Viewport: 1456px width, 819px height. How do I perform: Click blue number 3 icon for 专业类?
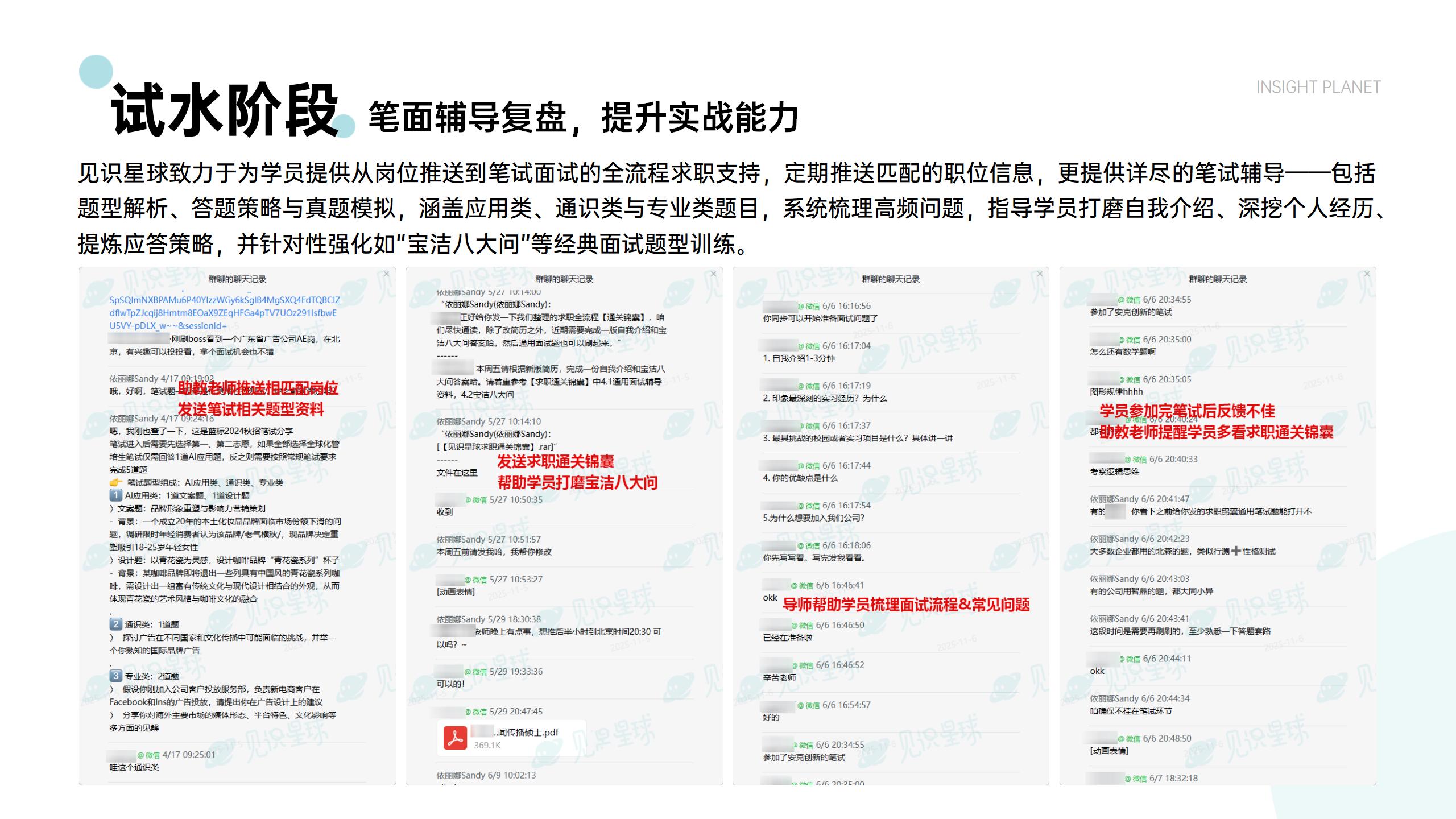115,676
